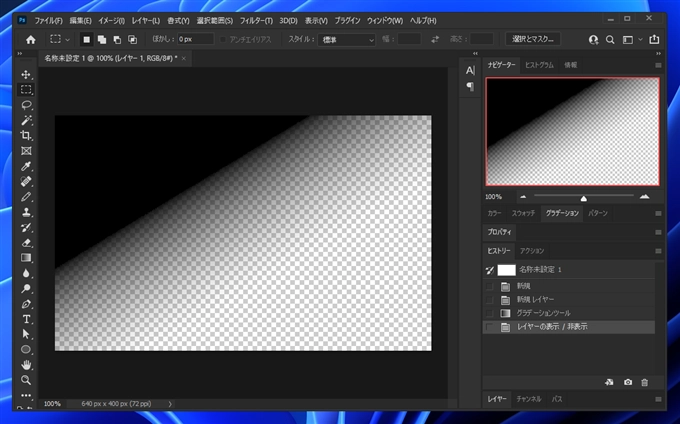Create new snapshot with camera icon
Screen dimensions: 680x424
(627, 382)
